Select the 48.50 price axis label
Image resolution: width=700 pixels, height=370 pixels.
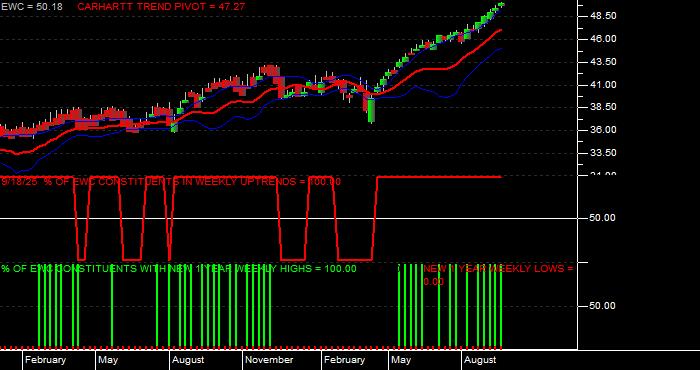[x=603, y=16]
